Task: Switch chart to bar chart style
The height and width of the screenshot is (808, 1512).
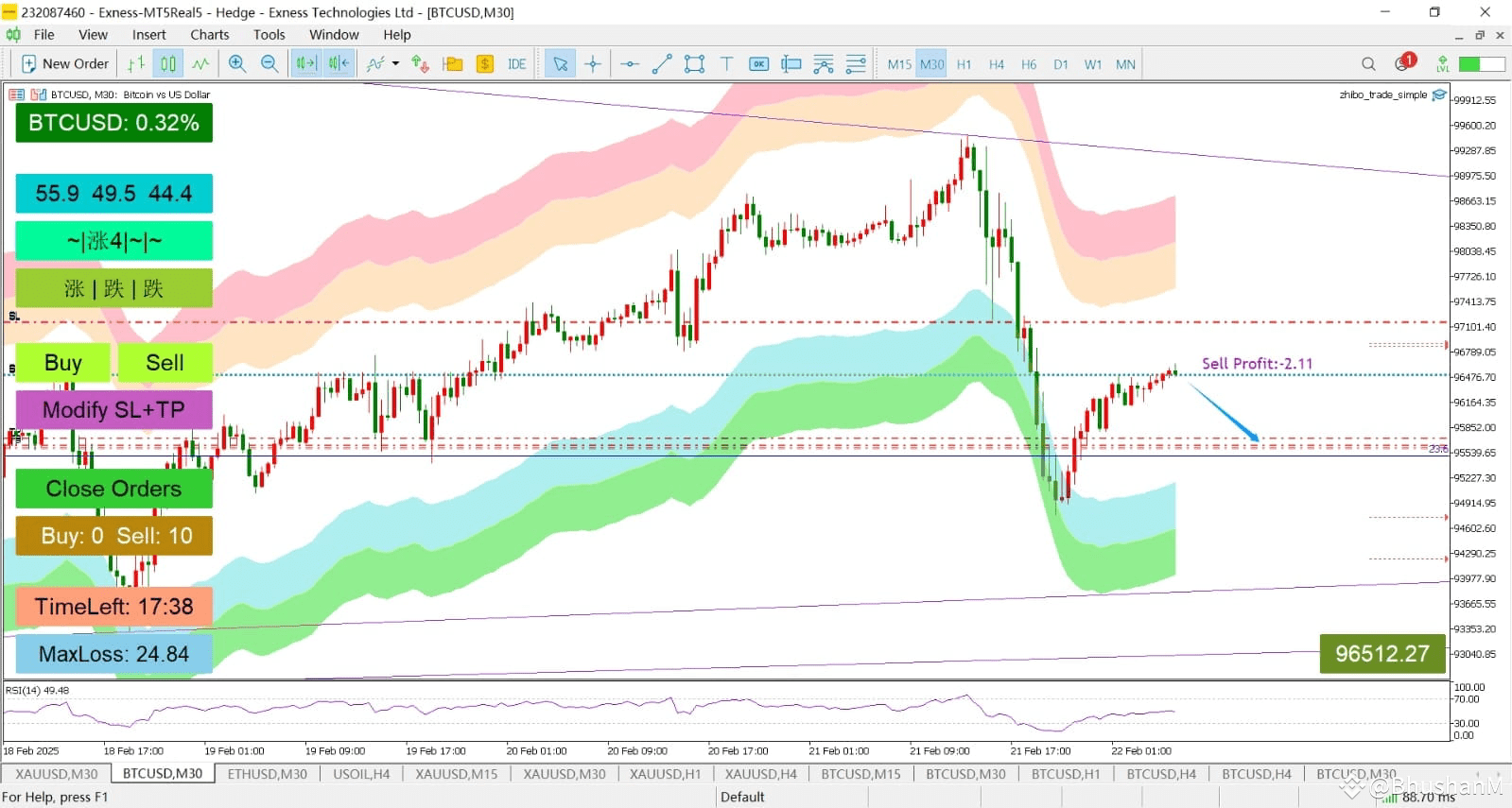Action: coord(136,64)
